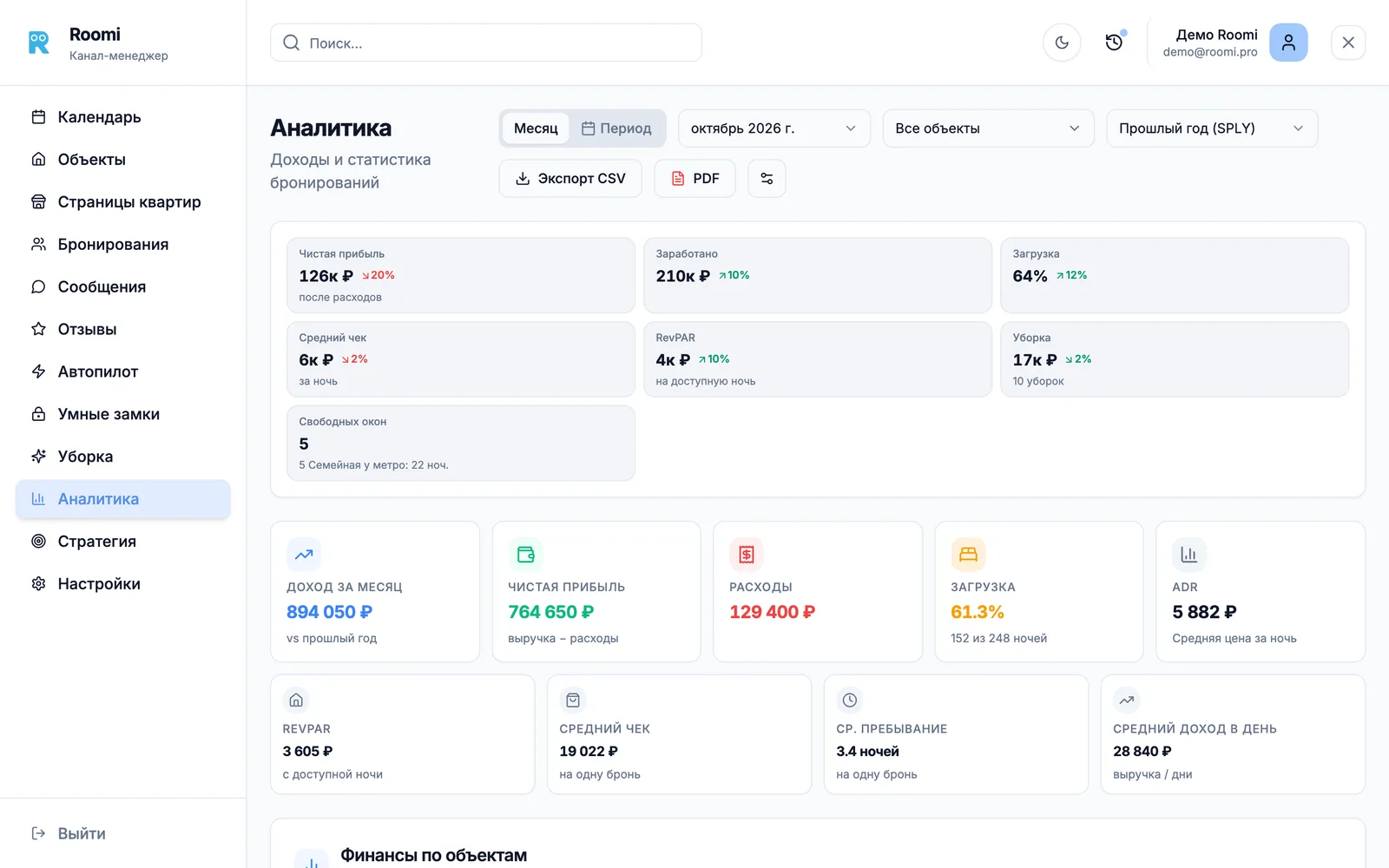The height and width of the screenshot is (868, 1389).
Task: Open the Прошлый год (SPLY) comparison dropdown
Action: click(1212, 128)
